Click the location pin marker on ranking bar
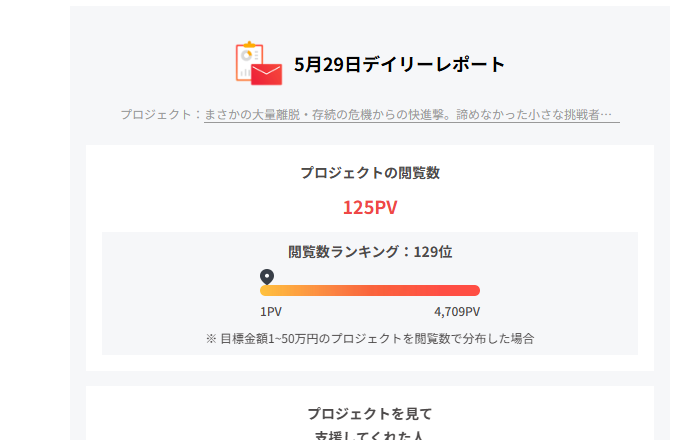Screen dimensions: 700x440 click(267, 277)
